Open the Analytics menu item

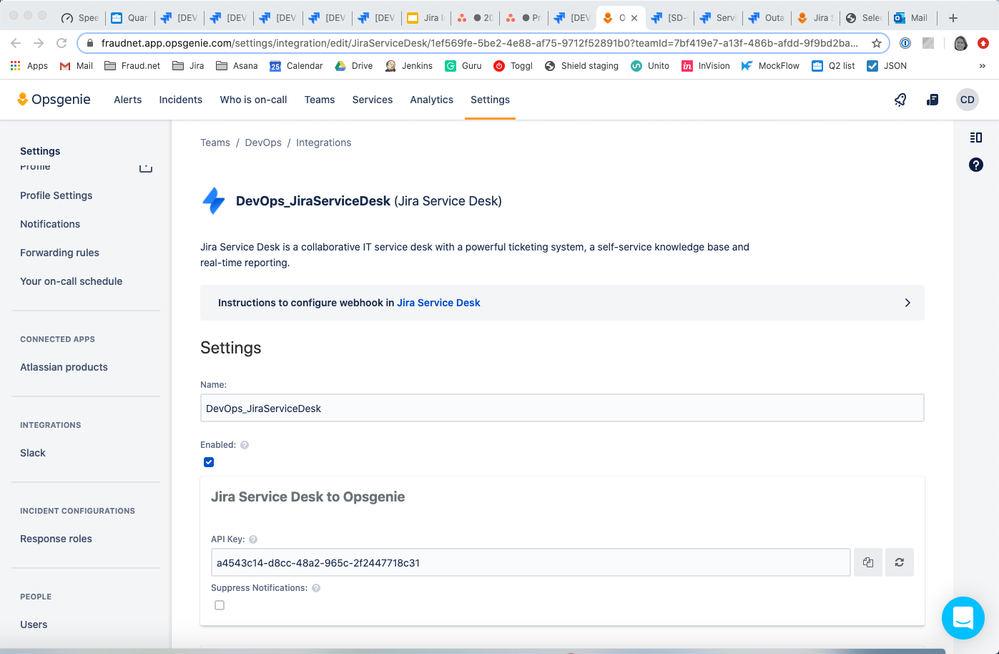click(x=431, y=99)
